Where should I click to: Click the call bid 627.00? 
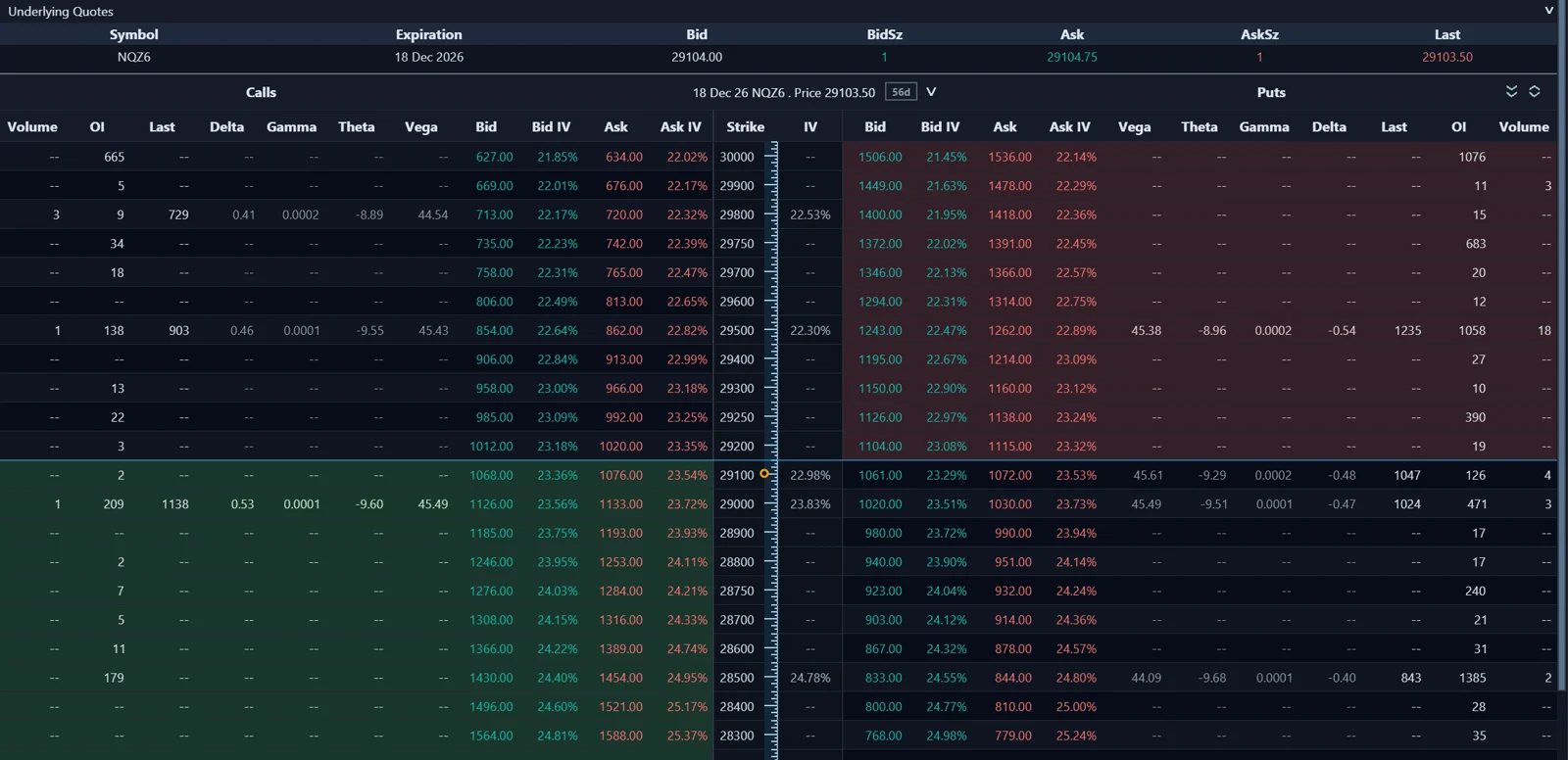pyautogui.click(x=494, y=157)
